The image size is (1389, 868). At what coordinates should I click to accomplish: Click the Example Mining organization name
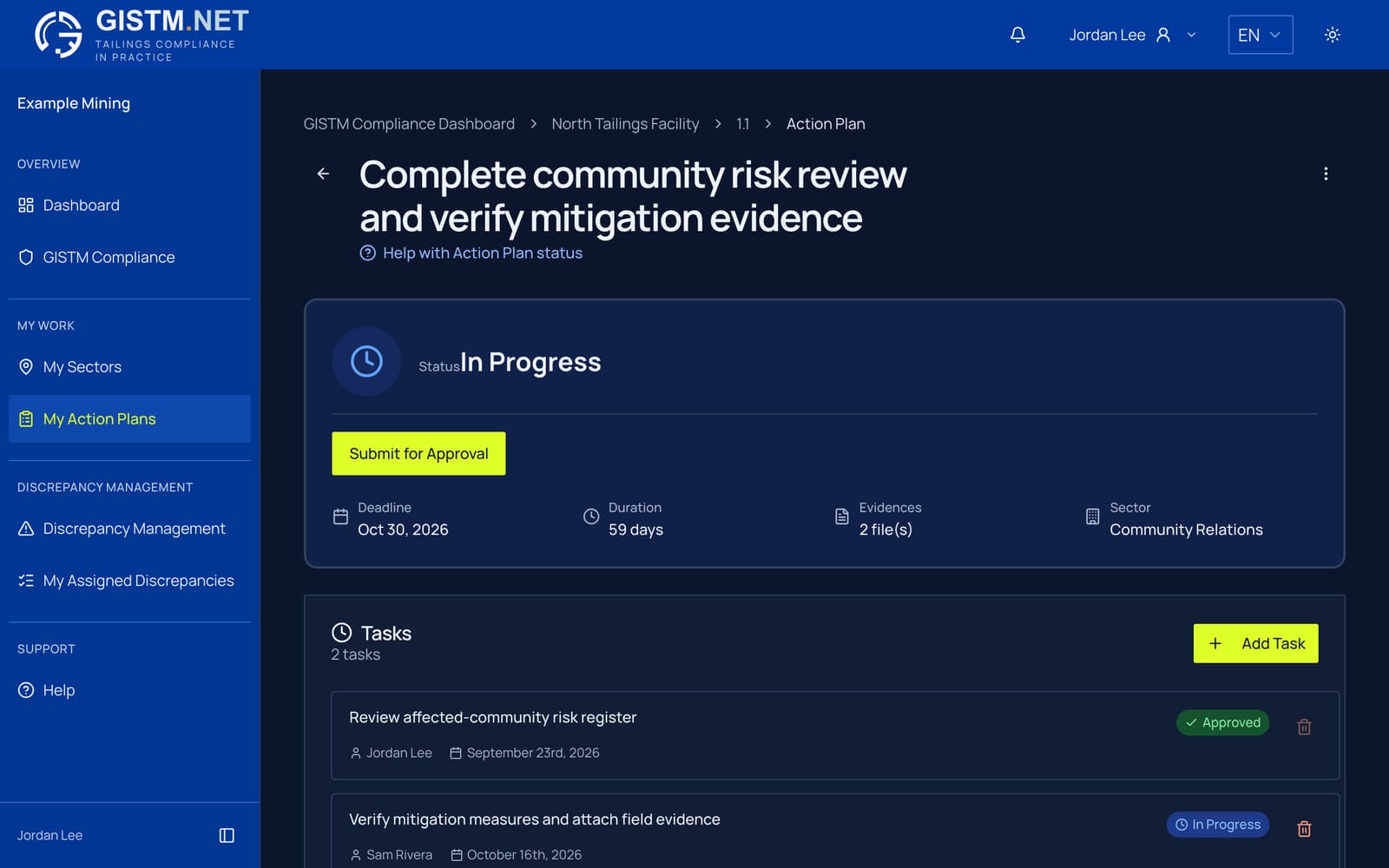pyautogui.click(x=74, y=103)
